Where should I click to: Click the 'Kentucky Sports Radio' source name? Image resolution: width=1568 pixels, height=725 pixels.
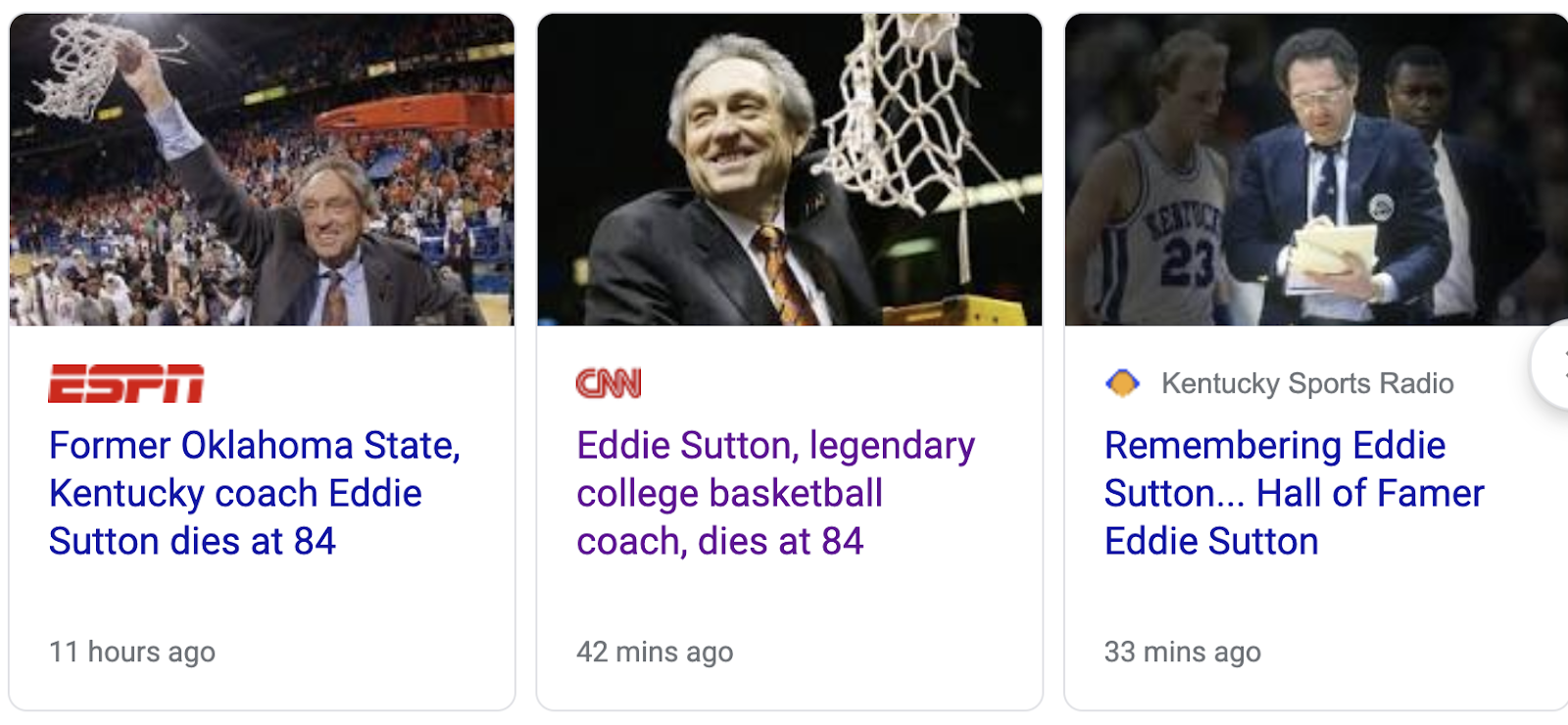pos(1306,383)
